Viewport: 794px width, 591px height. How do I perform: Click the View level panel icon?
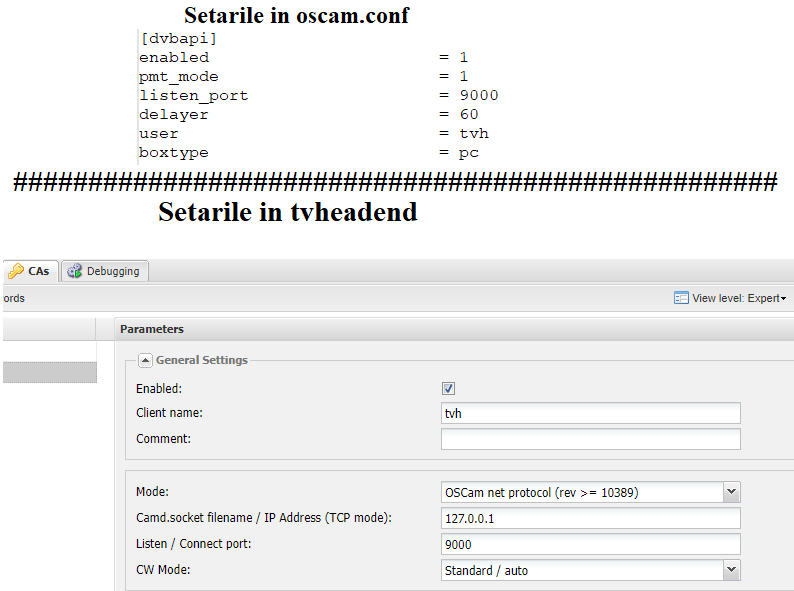(681, 298)
